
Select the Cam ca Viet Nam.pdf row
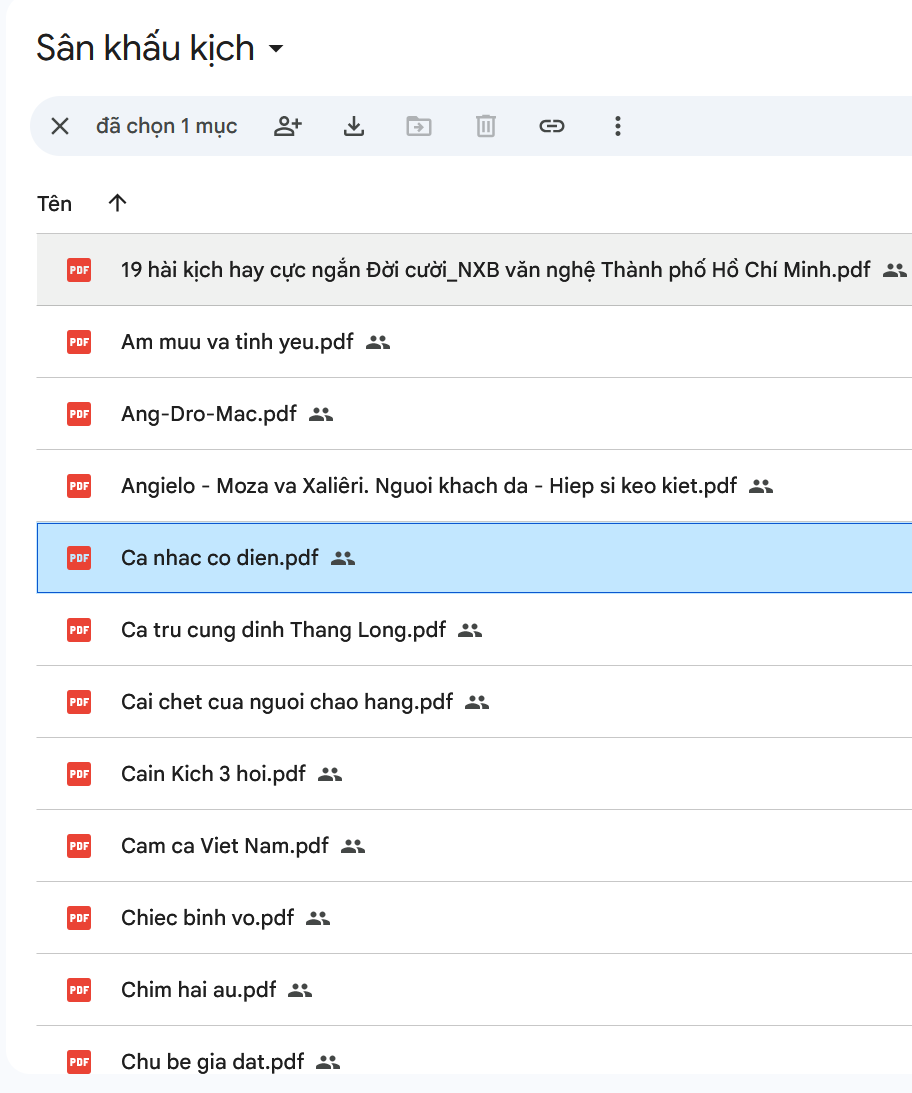(x=225, y=846)
